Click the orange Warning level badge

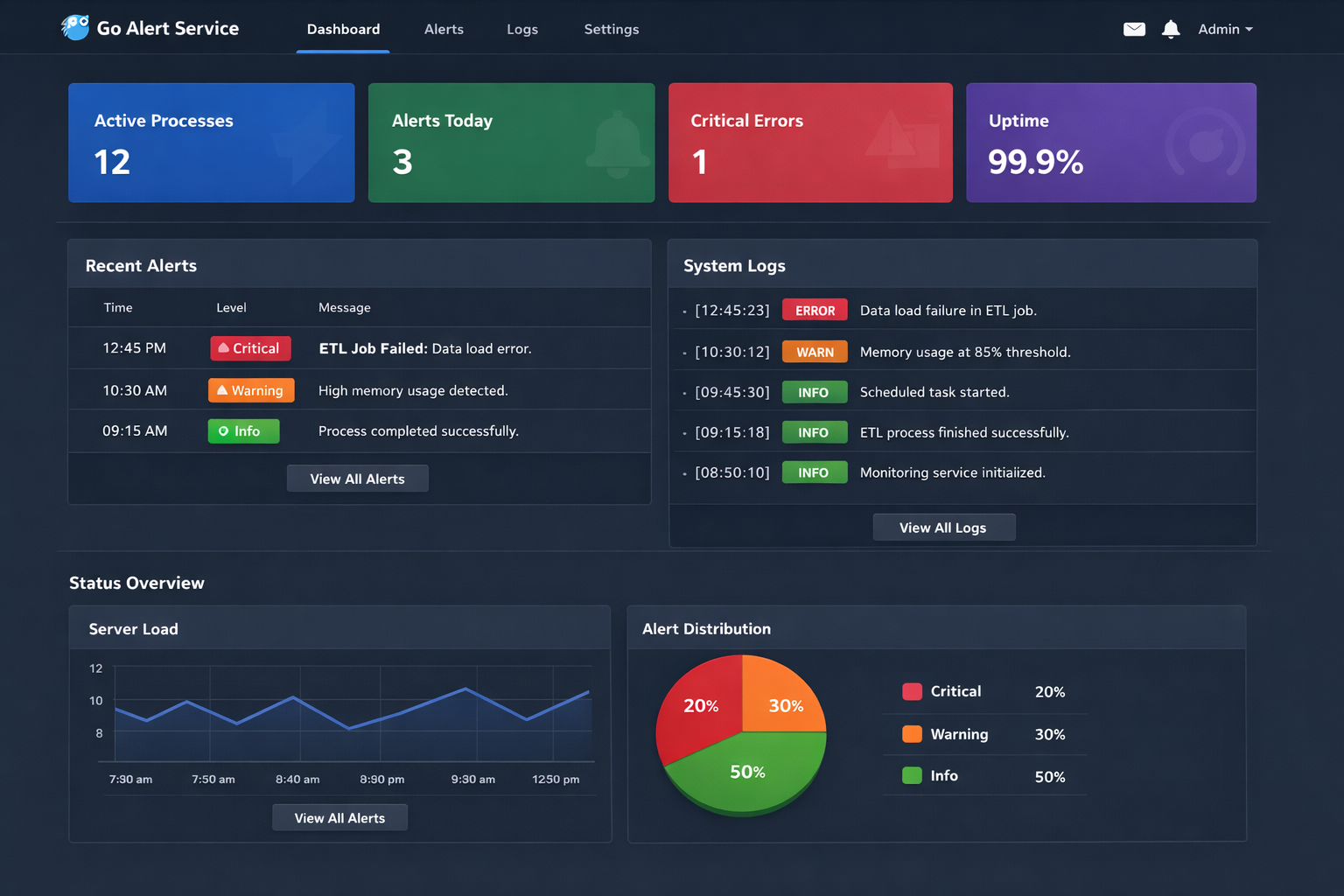(x=251, y=390)
